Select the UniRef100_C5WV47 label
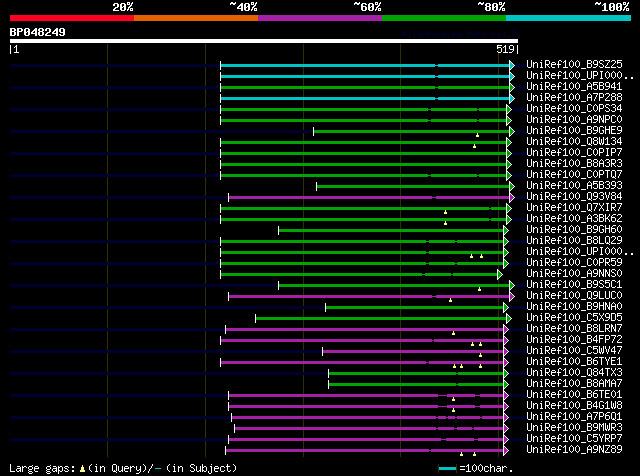 coord(574,351)
